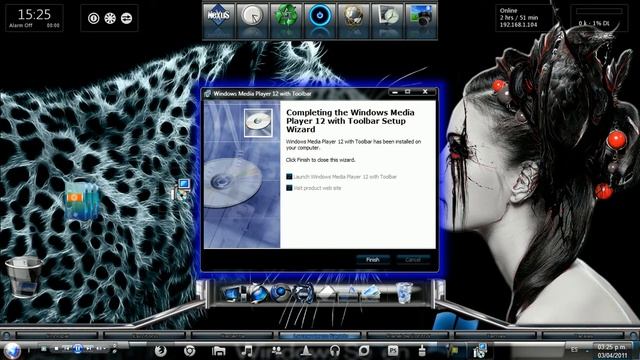
Task: Pause playback in taskbar media controls
Action: point(78,349)
